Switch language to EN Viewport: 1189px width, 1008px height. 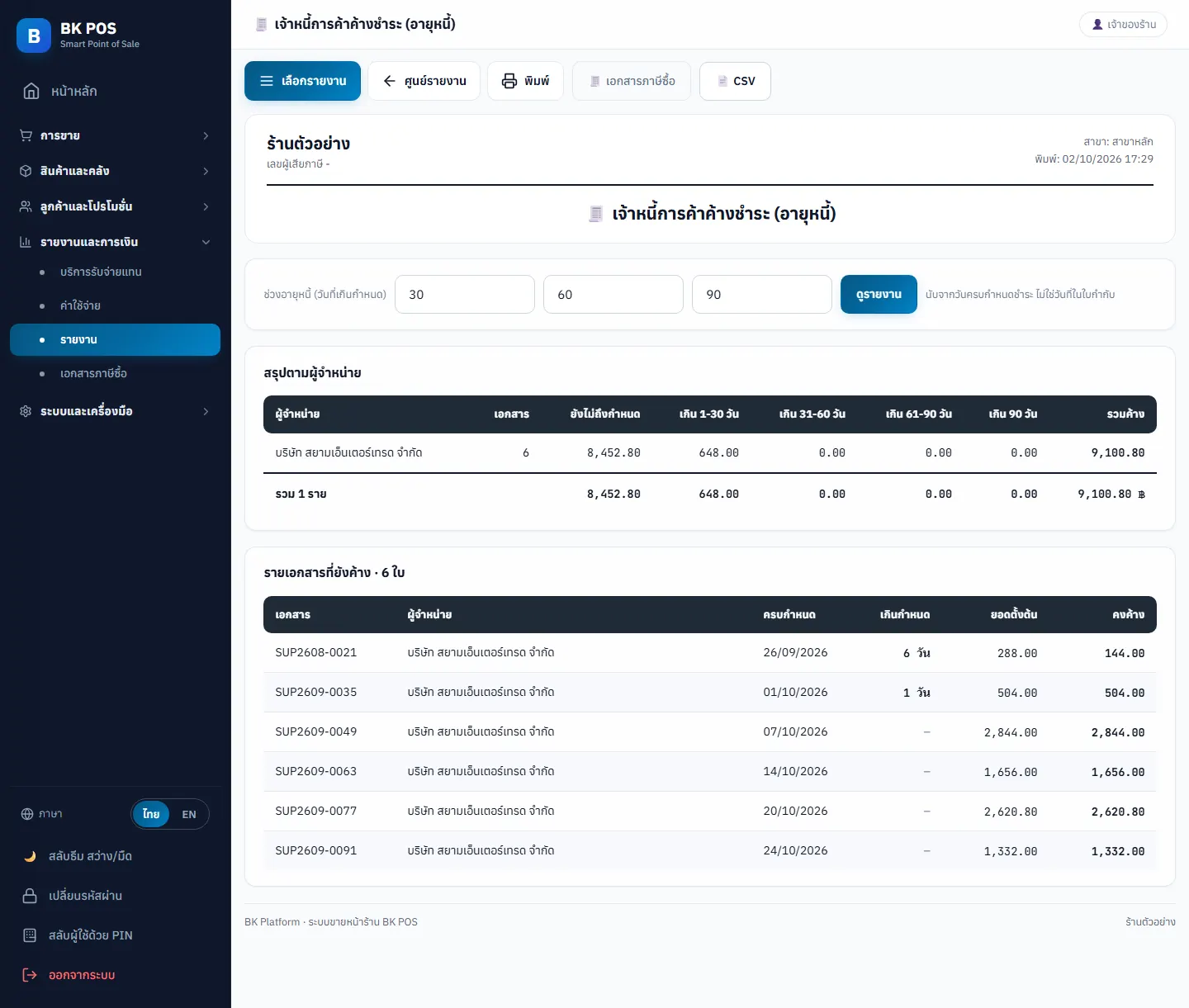click(x=189, y=814)
